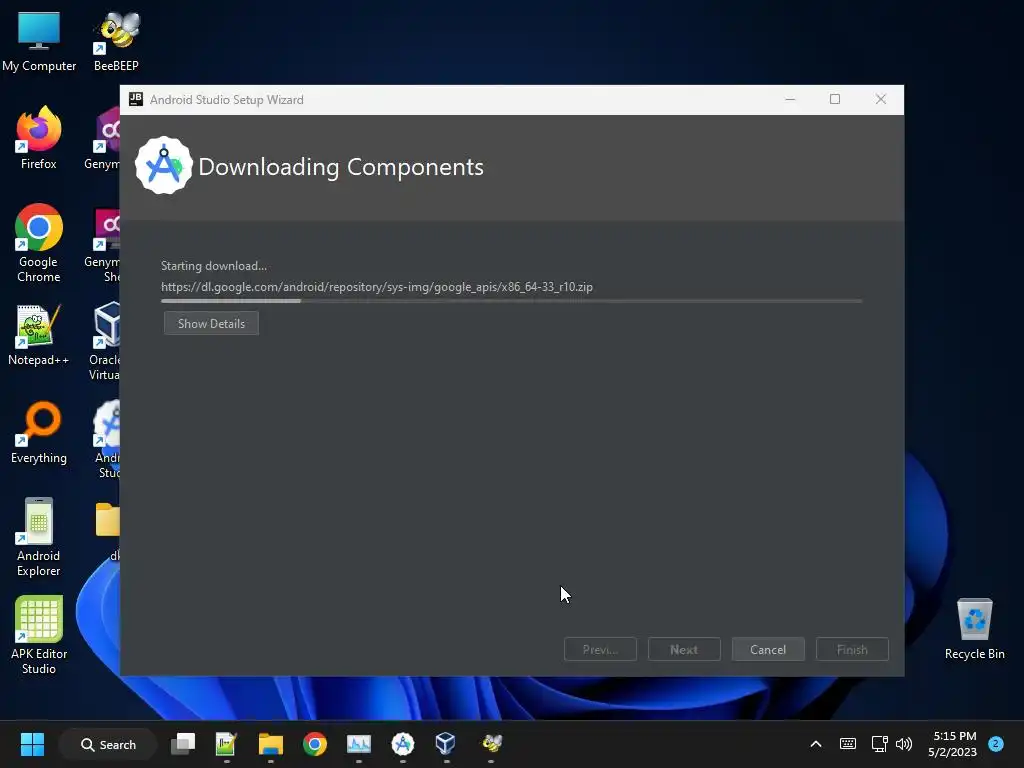The height and width of the screenshot is (768, 1024).
Task: Open My Computer desktop icon
Action: point(39,41)
